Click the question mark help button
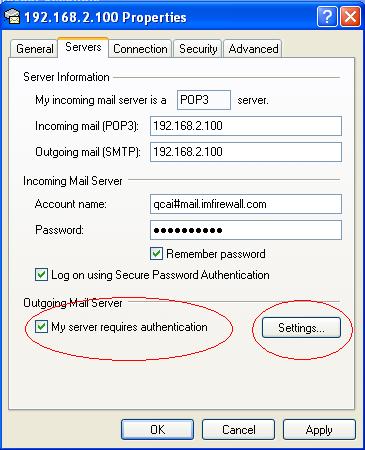This screenshot has height=450, width=365. [x=327, y=16]
